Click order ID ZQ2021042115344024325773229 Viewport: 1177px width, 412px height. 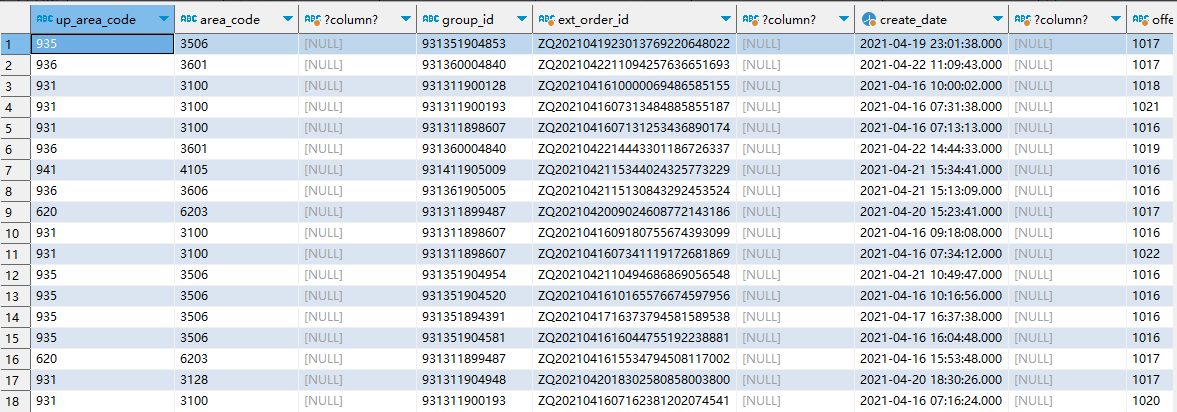635,170
